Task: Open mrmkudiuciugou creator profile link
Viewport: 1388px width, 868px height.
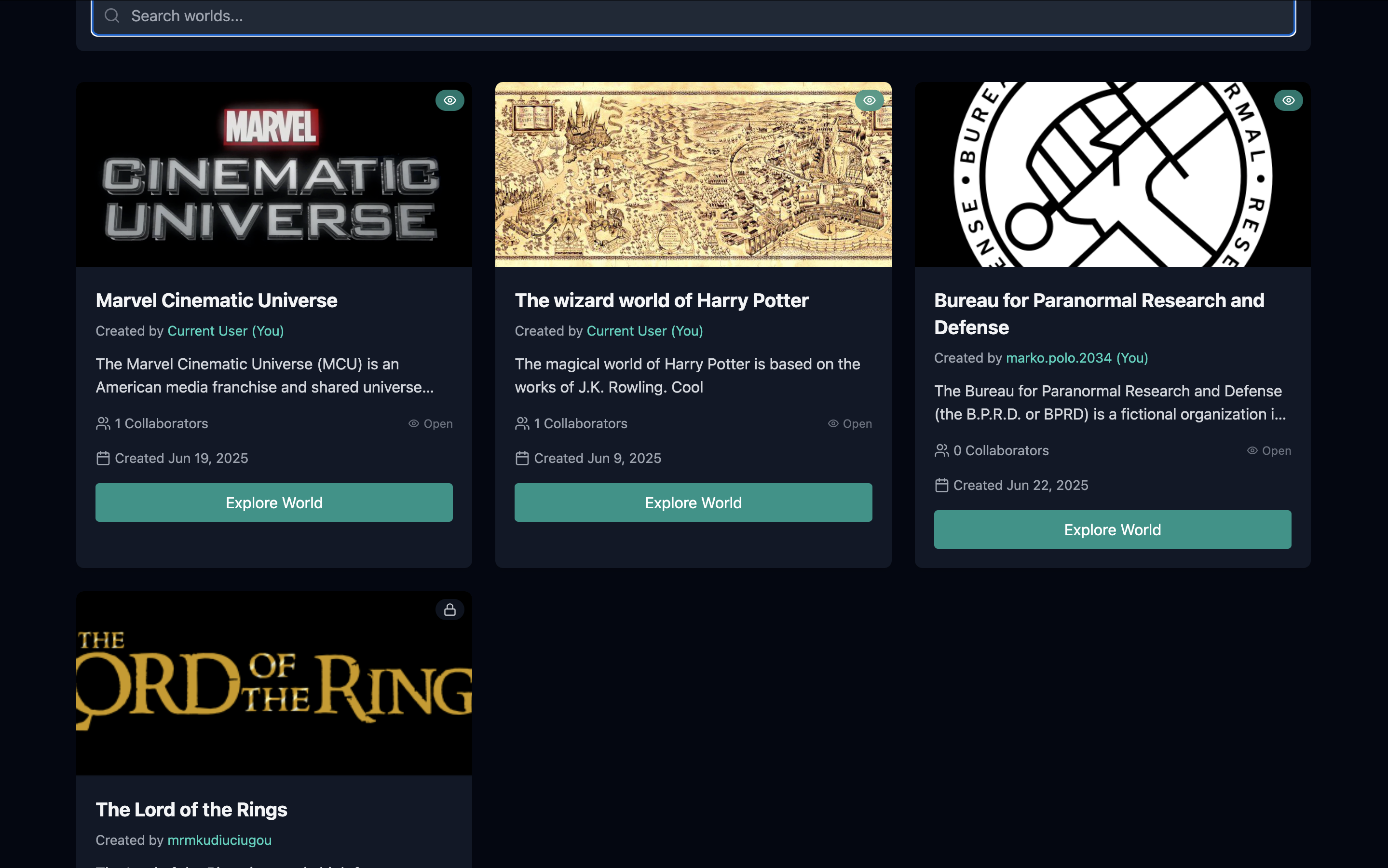Action: [219, 840]
